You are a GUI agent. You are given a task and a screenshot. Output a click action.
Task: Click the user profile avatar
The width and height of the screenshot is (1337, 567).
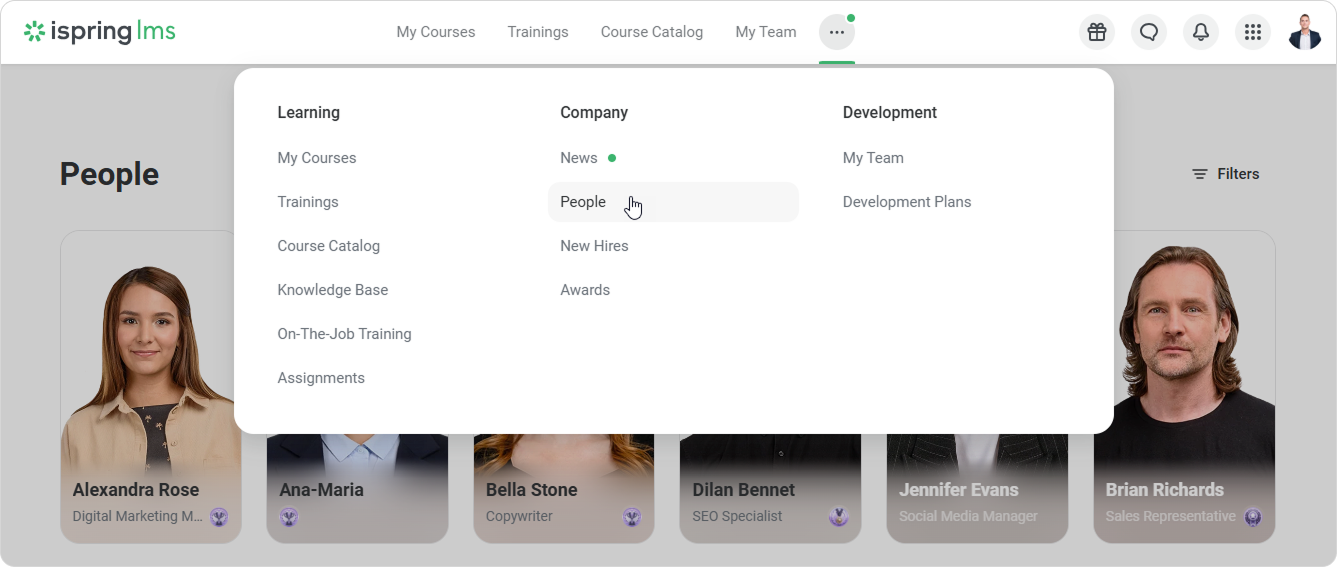click(1304, 32)
